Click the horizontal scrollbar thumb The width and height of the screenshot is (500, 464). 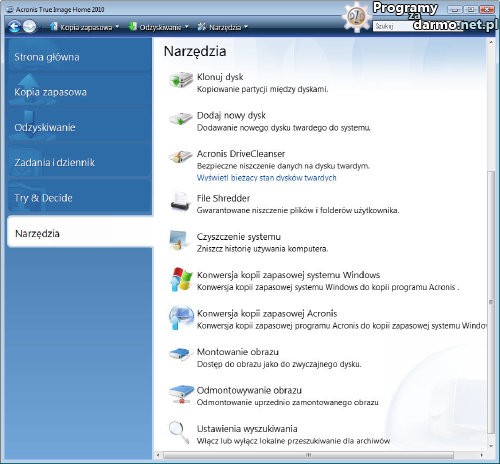(x=308, y=455)
